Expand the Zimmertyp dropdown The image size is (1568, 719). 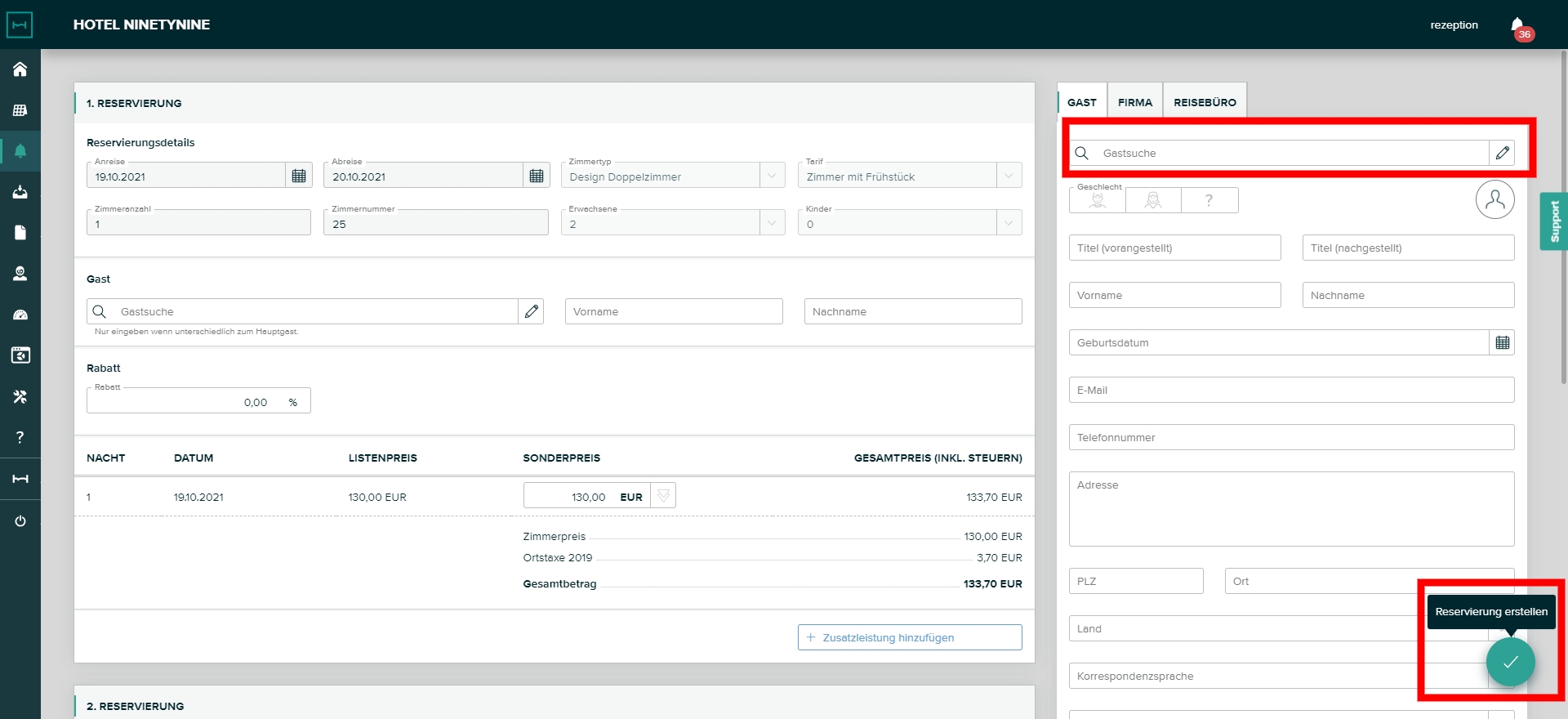(x=772, y=176)
